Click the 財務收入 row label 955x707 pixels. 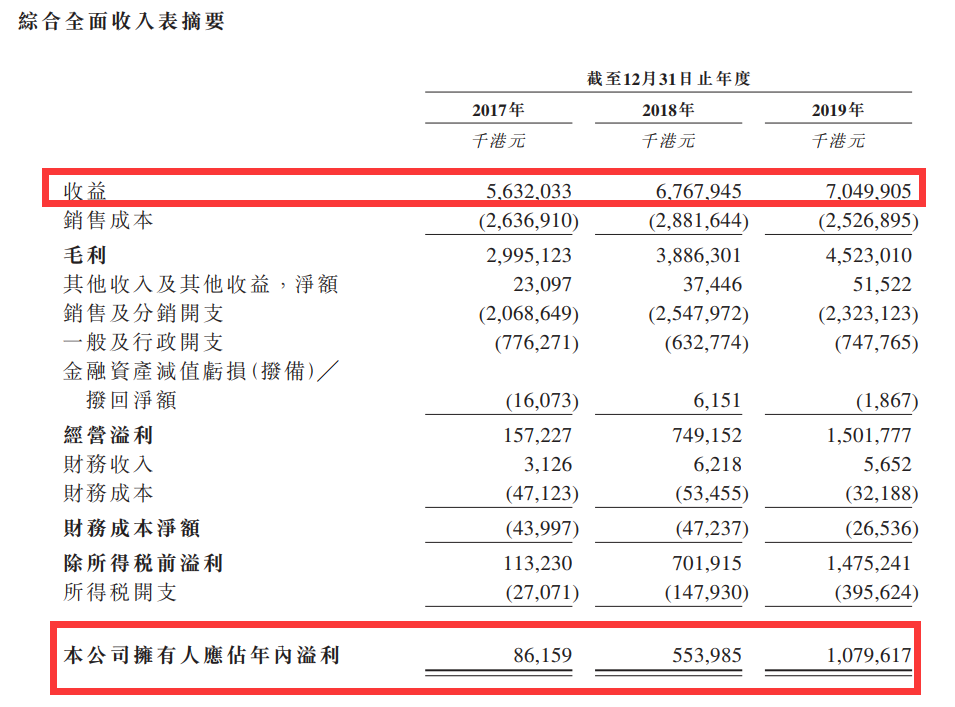[x=108, y=464]
